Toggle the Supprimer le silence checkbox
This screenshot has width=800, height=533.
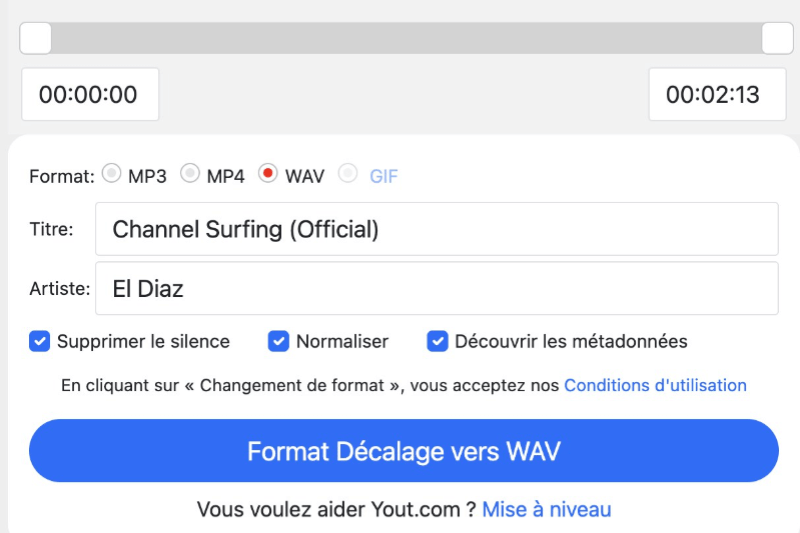tap(40, 342)
